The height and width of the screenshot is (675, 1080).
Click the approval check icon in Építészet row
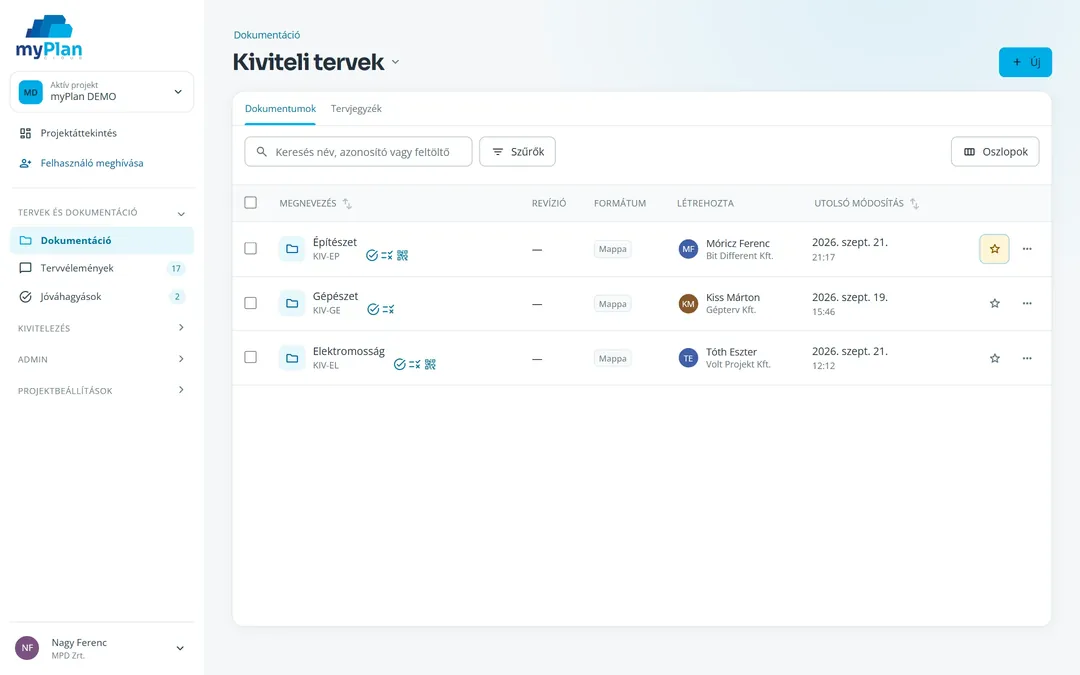[x=372, y=256]
